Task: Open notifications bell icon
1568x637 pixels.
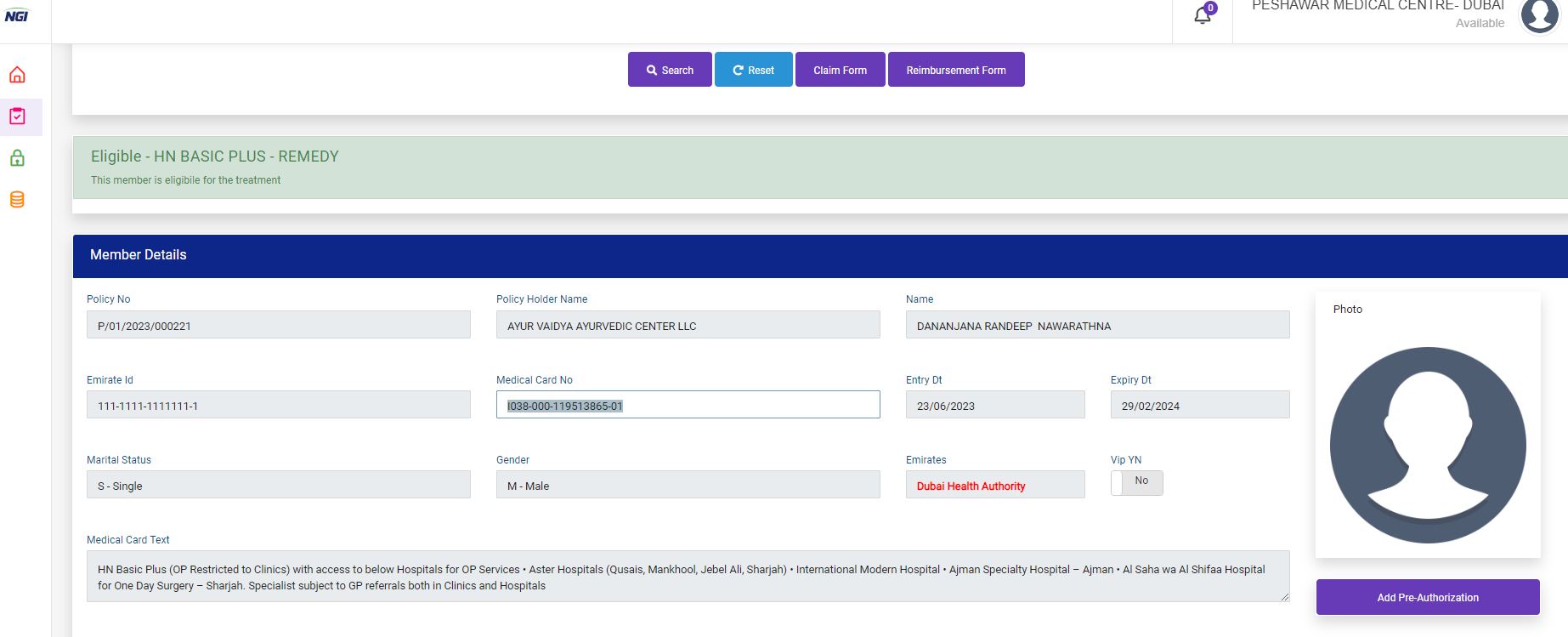Action: tap(1203, 15)
